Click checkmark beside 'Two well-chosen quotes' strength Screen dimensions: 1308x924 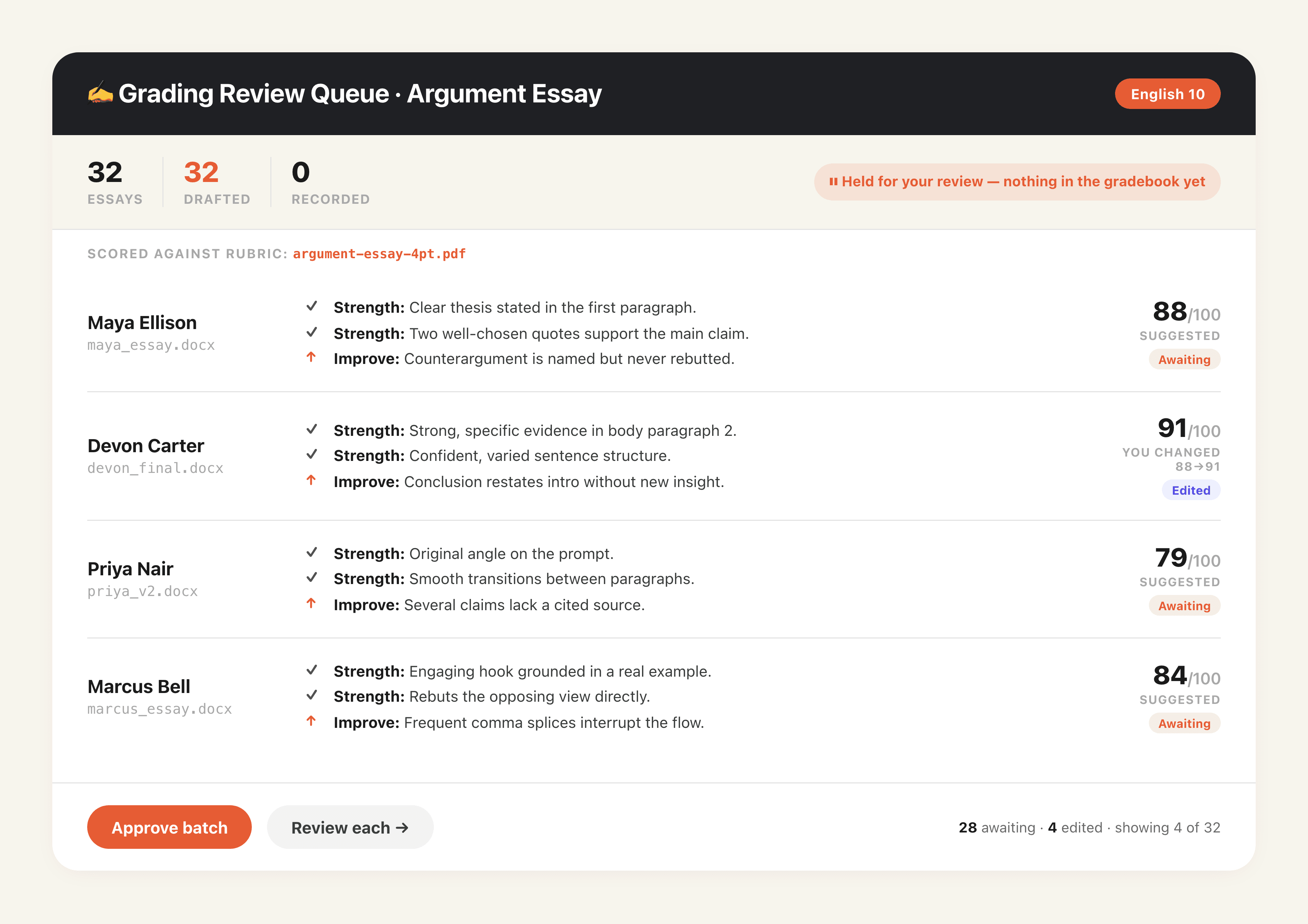pyautogui.click(x=312, y=332)
